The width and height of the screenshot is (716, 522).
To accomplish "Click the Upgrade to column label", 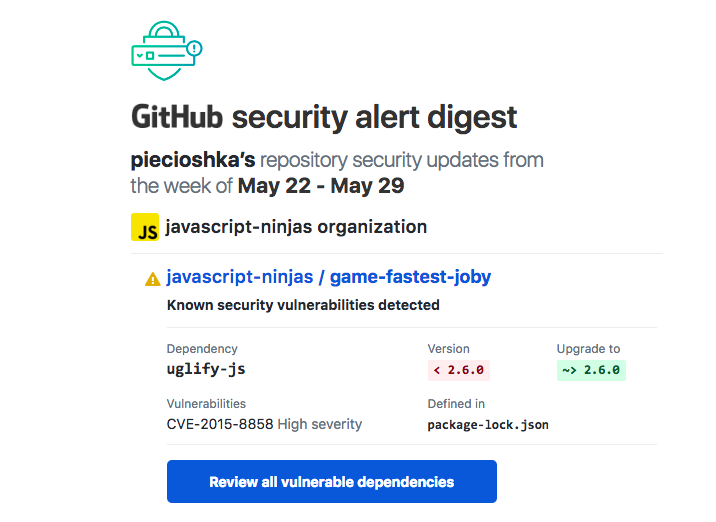I will pyautogui.click(x=588, y=349).
